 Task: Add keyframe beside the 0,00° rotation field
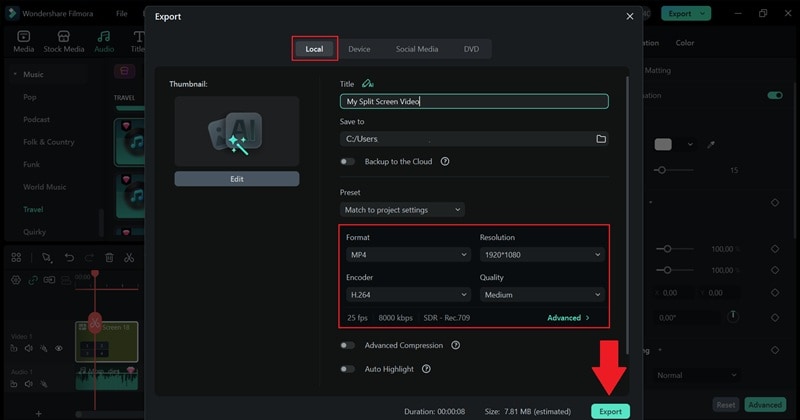(x=775, y=317)
